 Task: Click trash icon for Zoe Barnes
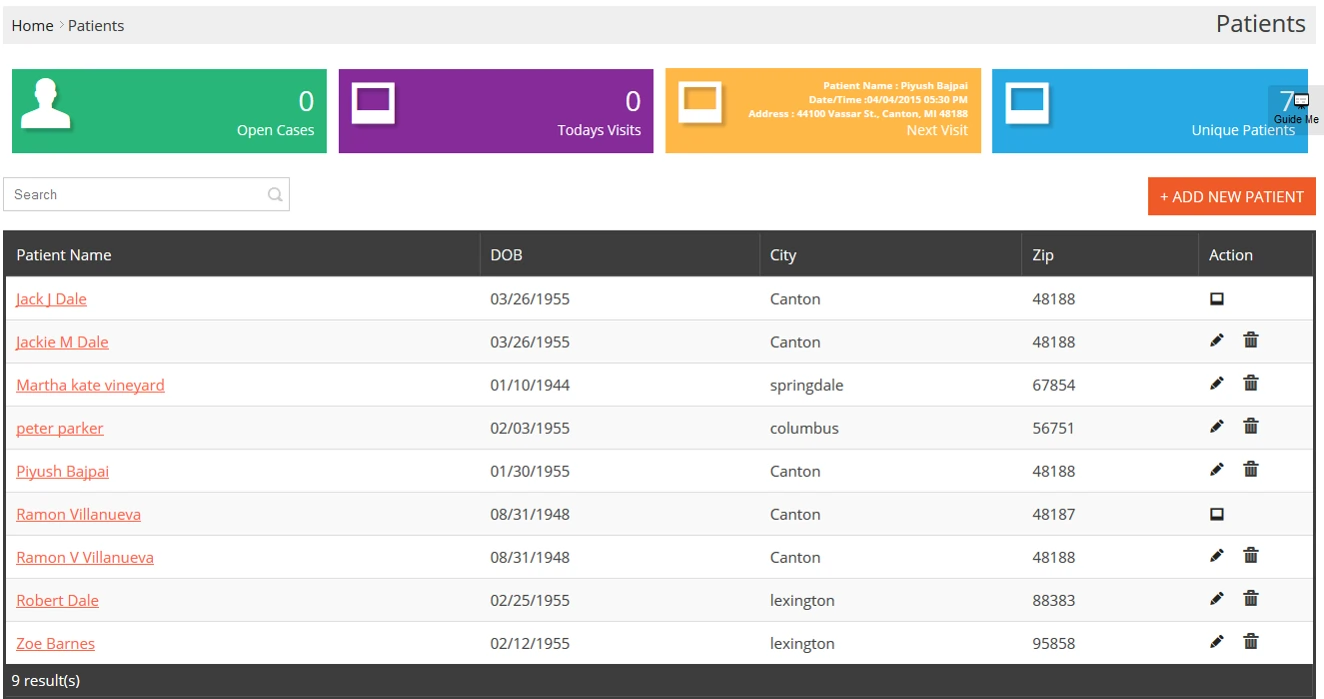click(x=1250, y=642)
